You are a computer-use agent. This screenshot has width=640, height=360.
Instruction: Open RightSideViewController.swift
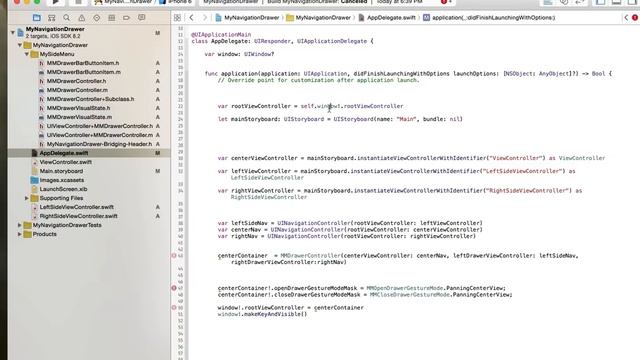pyautogui.click(x=78, y=216)
